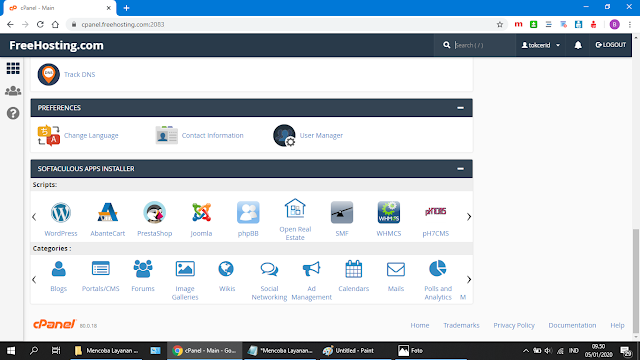Image resolution: width=640 pixels, height=360 pixels.
Task: Open the Blogs category icon
Action: pyautogui.click(x=58, y=269)
